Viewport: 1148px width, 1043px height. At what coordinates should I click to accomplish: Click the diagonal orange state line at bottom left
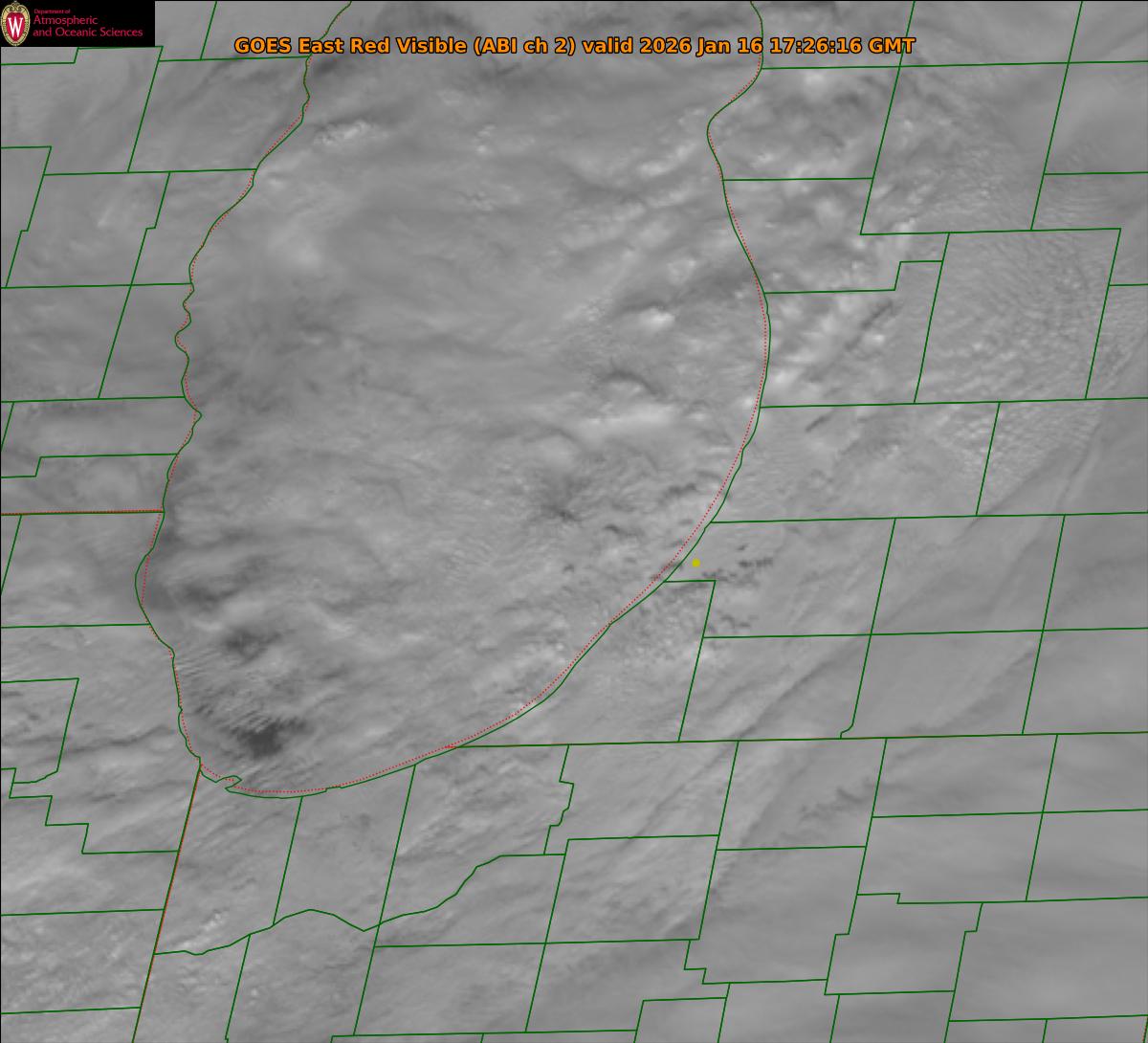click(167, 909)
